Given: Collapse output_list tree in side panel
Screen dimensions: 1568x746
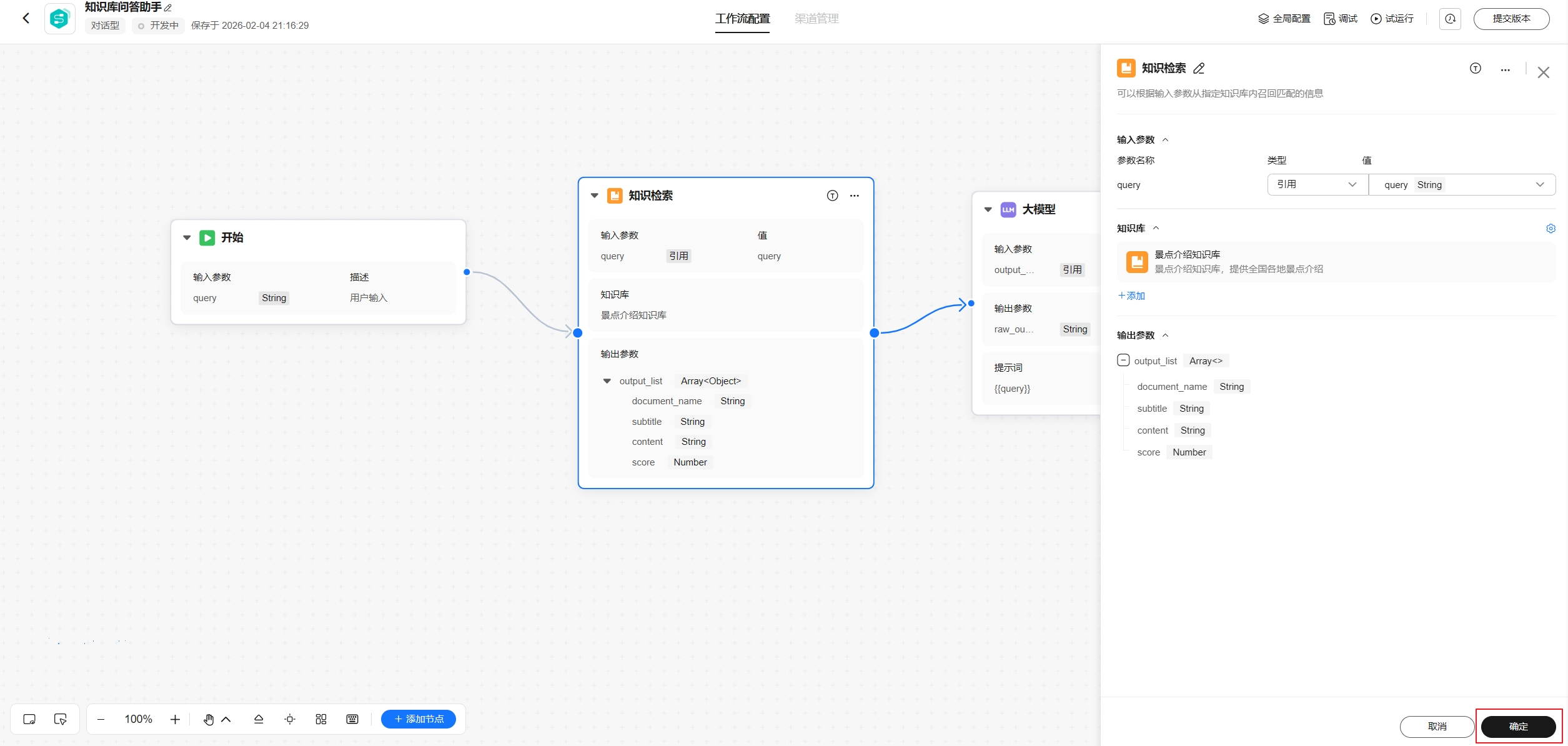Looking at the screenshot, I should point(1123,361).
